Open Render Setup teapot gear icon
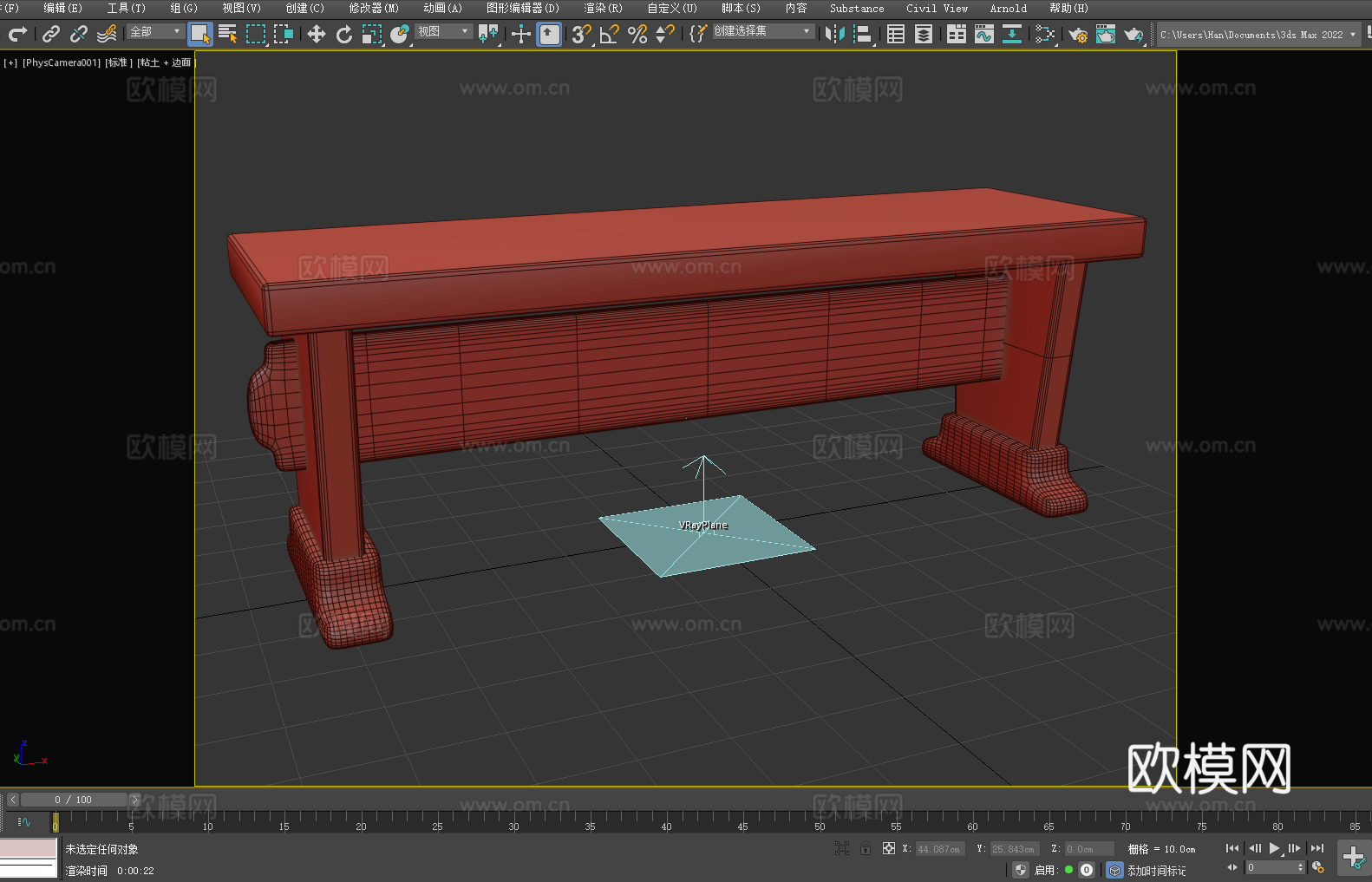1372x882 pixels. (1078, 34)
